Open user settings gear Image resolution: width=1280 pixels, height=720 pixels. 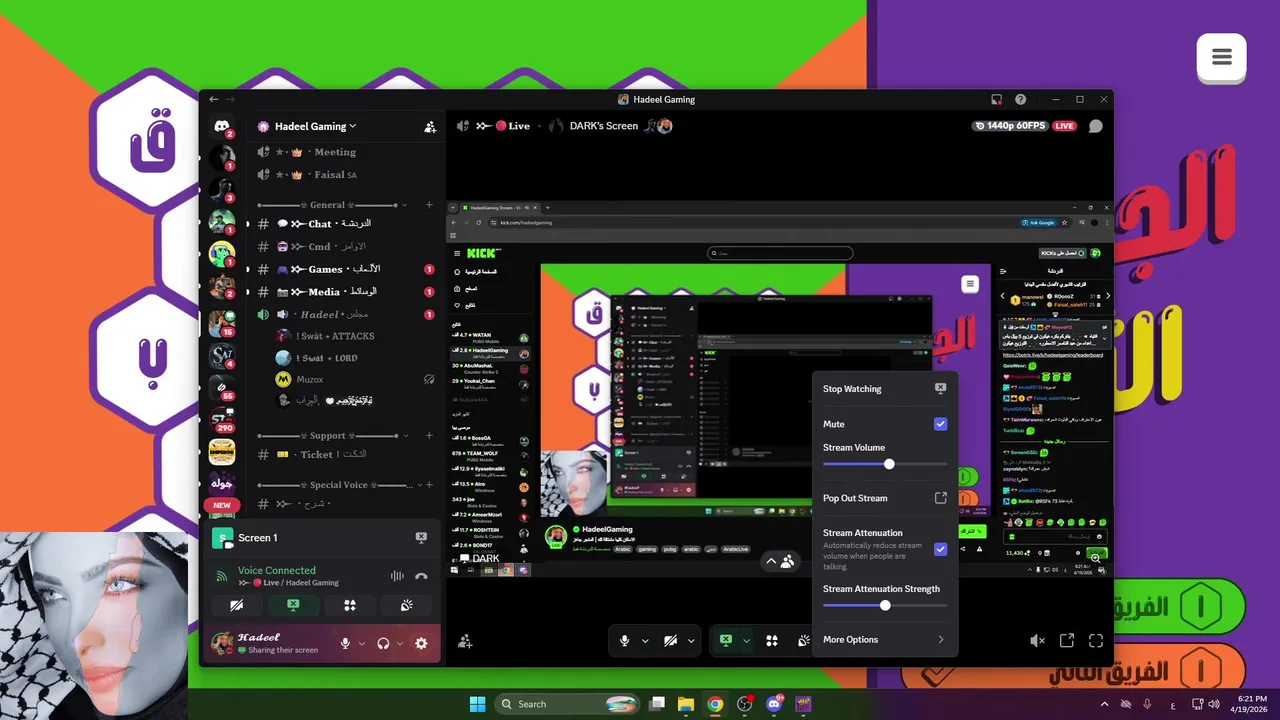(421, 643)
